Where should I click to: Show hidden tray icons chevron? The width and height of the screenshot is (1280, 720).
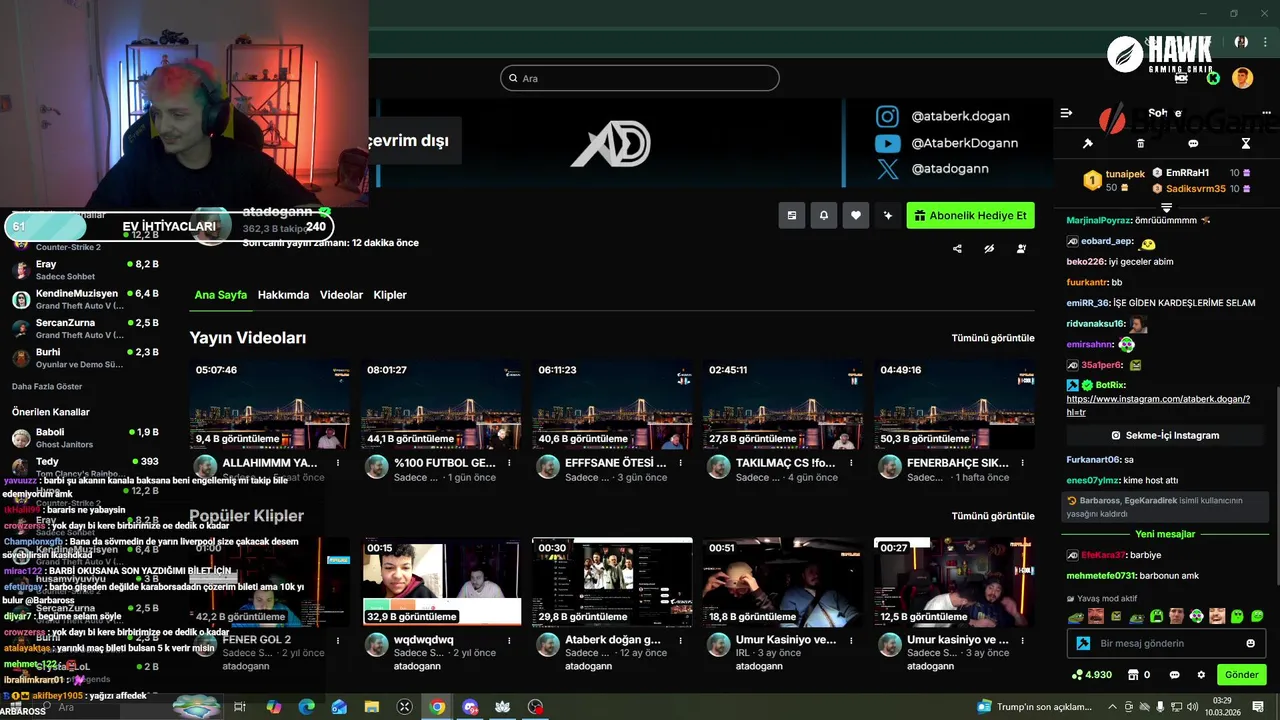tap(1112, 707)
